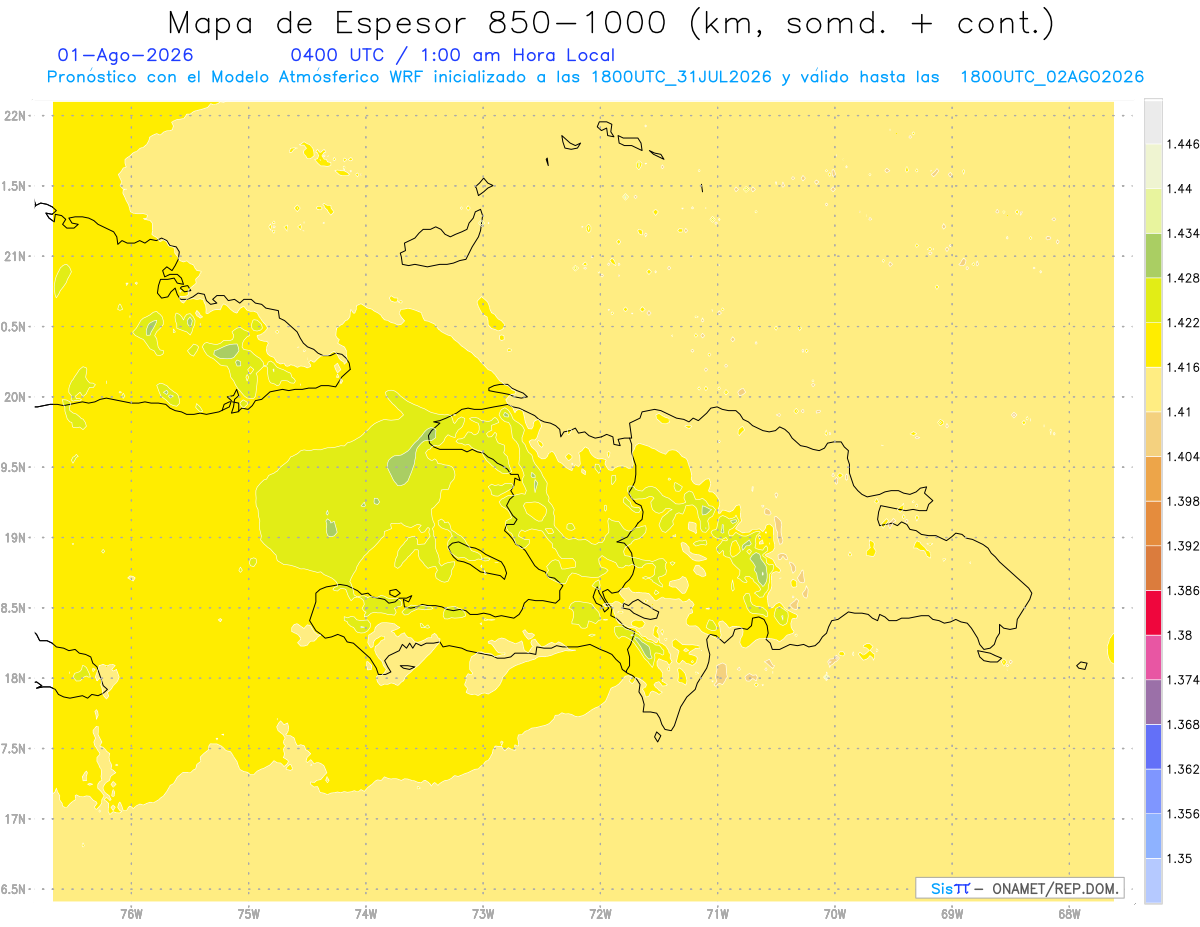Click the legend color between 1.416 and 1.422
Viewport: 1200px width, 927px height.
pyautogui.click(x=1153, y=345)
